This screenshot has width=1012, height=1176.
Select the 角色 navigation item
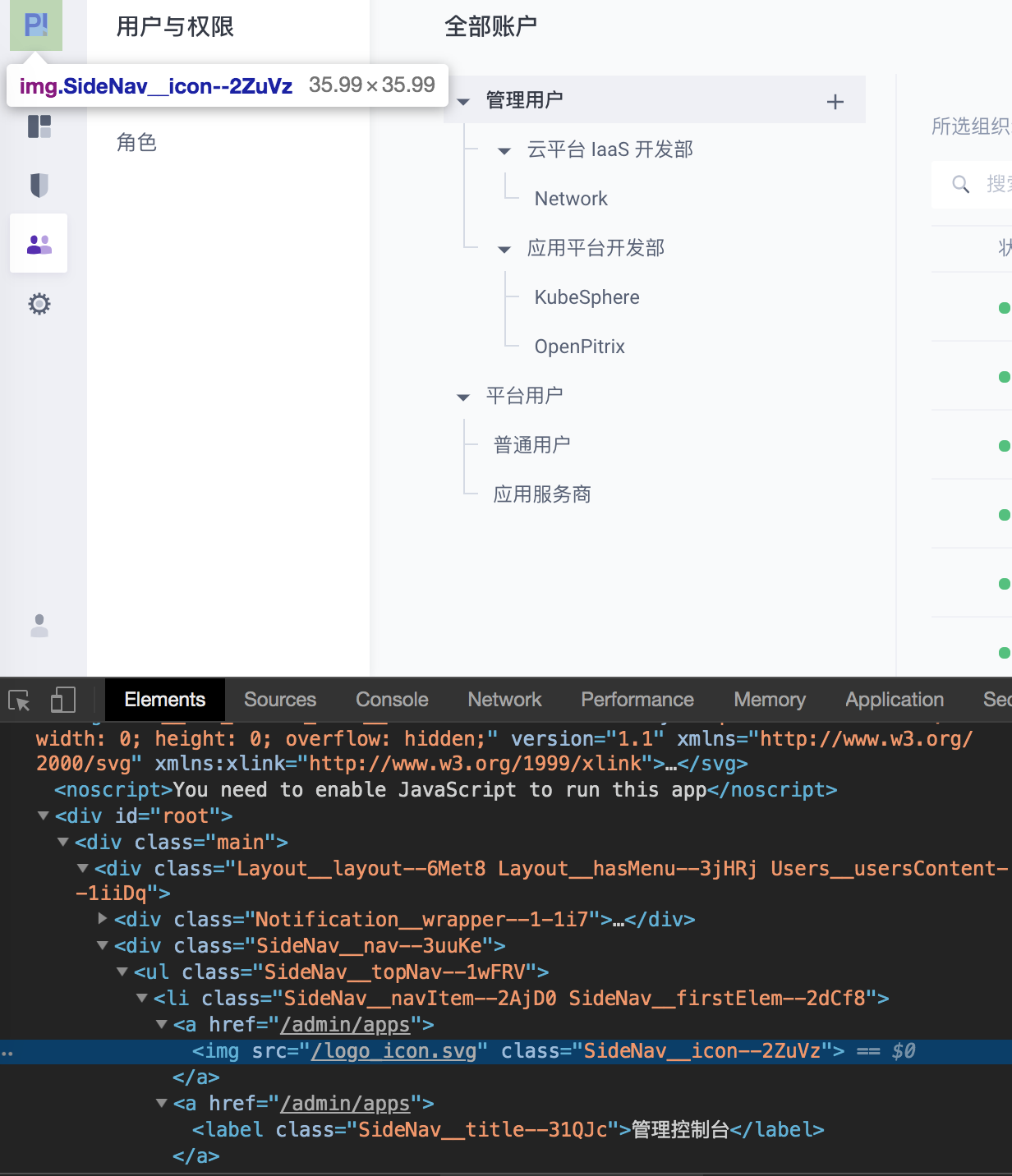(136, 142)
